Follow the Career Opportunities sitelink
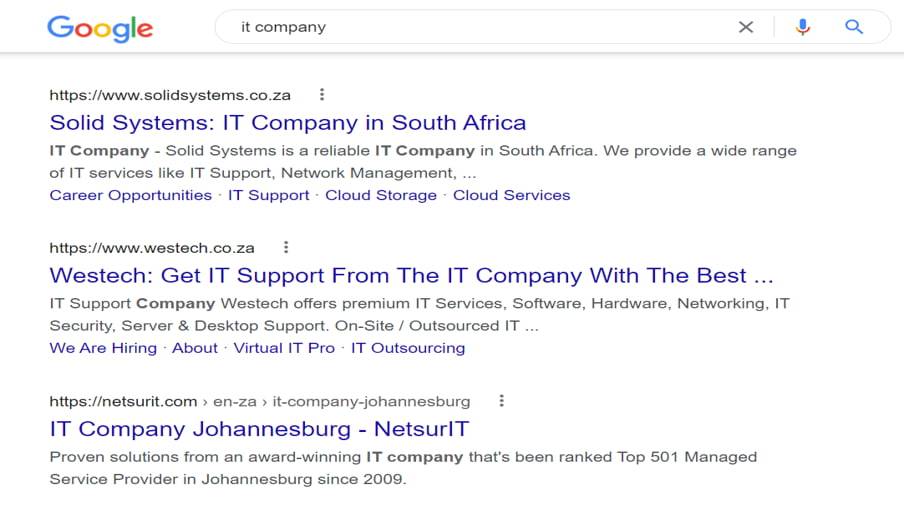The height and width of the screenshot is (526, 904). click(x=131, y=196)
